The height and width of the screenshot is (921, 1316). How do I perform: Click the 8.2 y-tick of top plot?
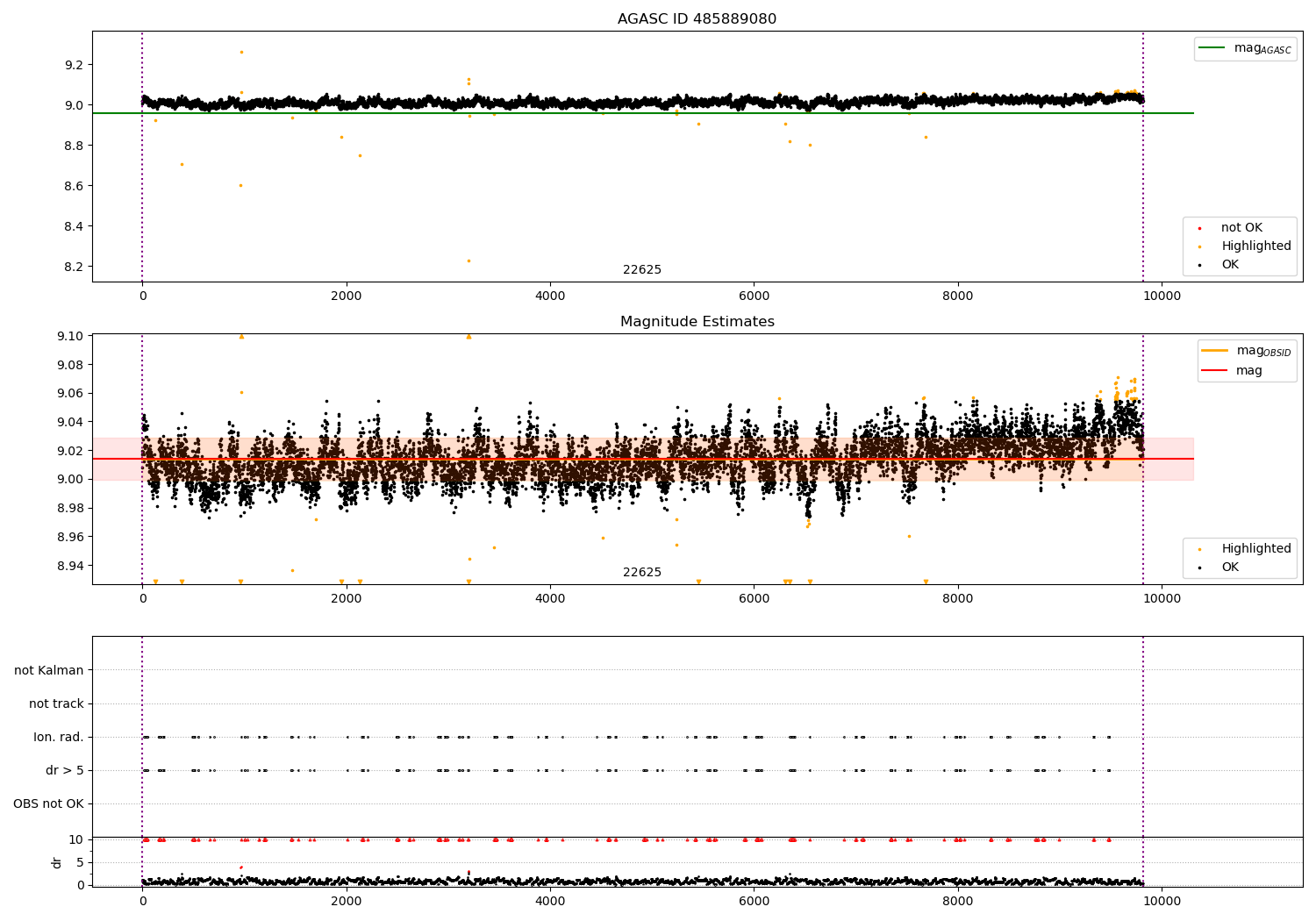coord(73,267)
